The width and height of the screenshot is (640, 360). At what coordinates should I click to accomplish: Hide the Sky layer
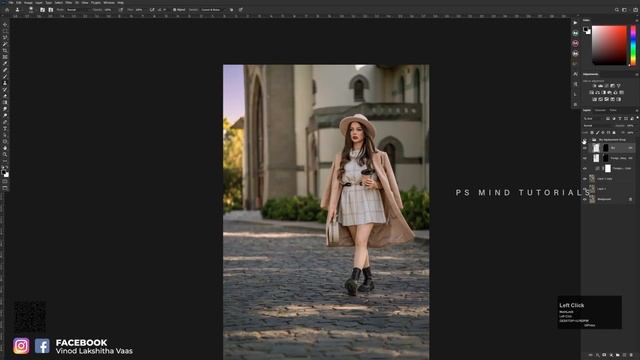[584, 148]
